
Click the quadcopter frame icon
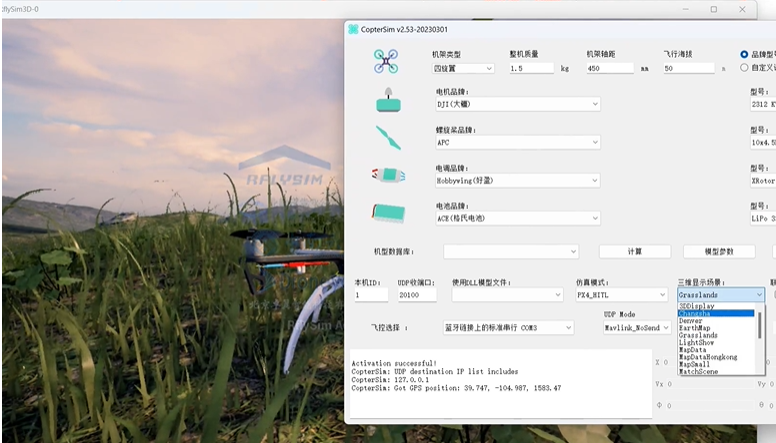coord(386,61)
